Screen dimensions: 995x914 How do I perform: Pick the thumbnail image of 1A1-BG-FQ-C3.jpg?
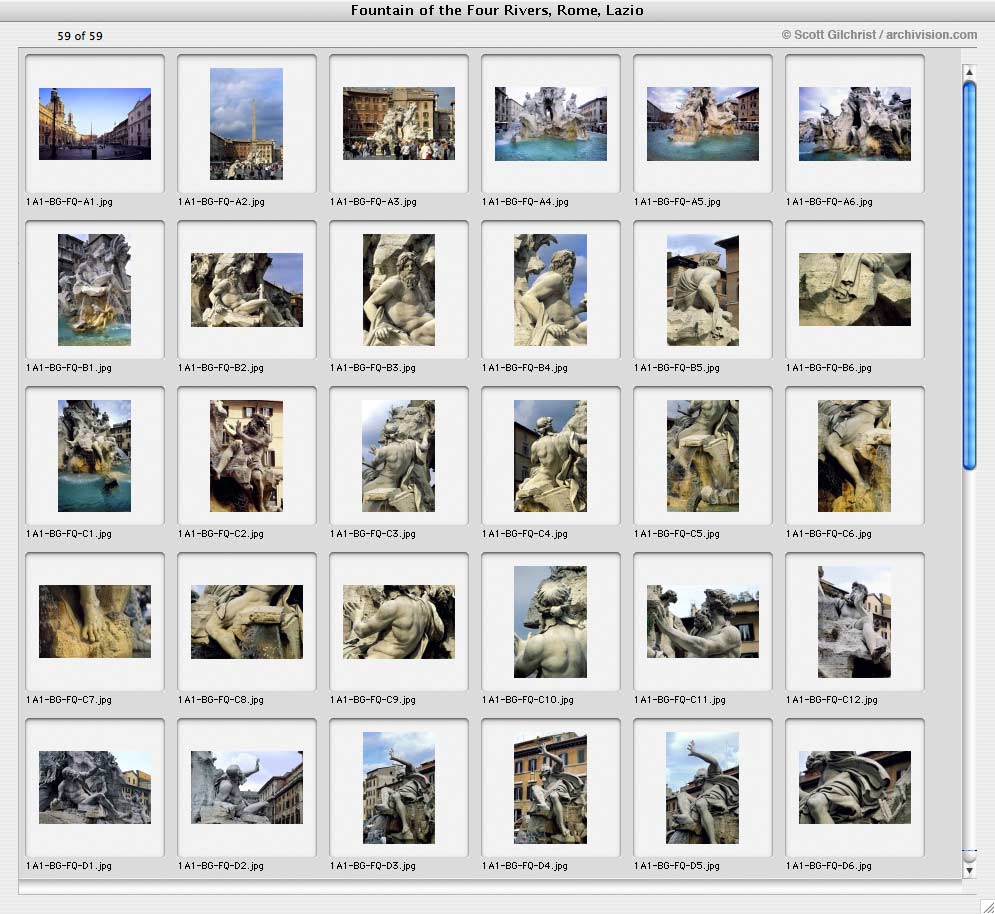tap(399, 456)
